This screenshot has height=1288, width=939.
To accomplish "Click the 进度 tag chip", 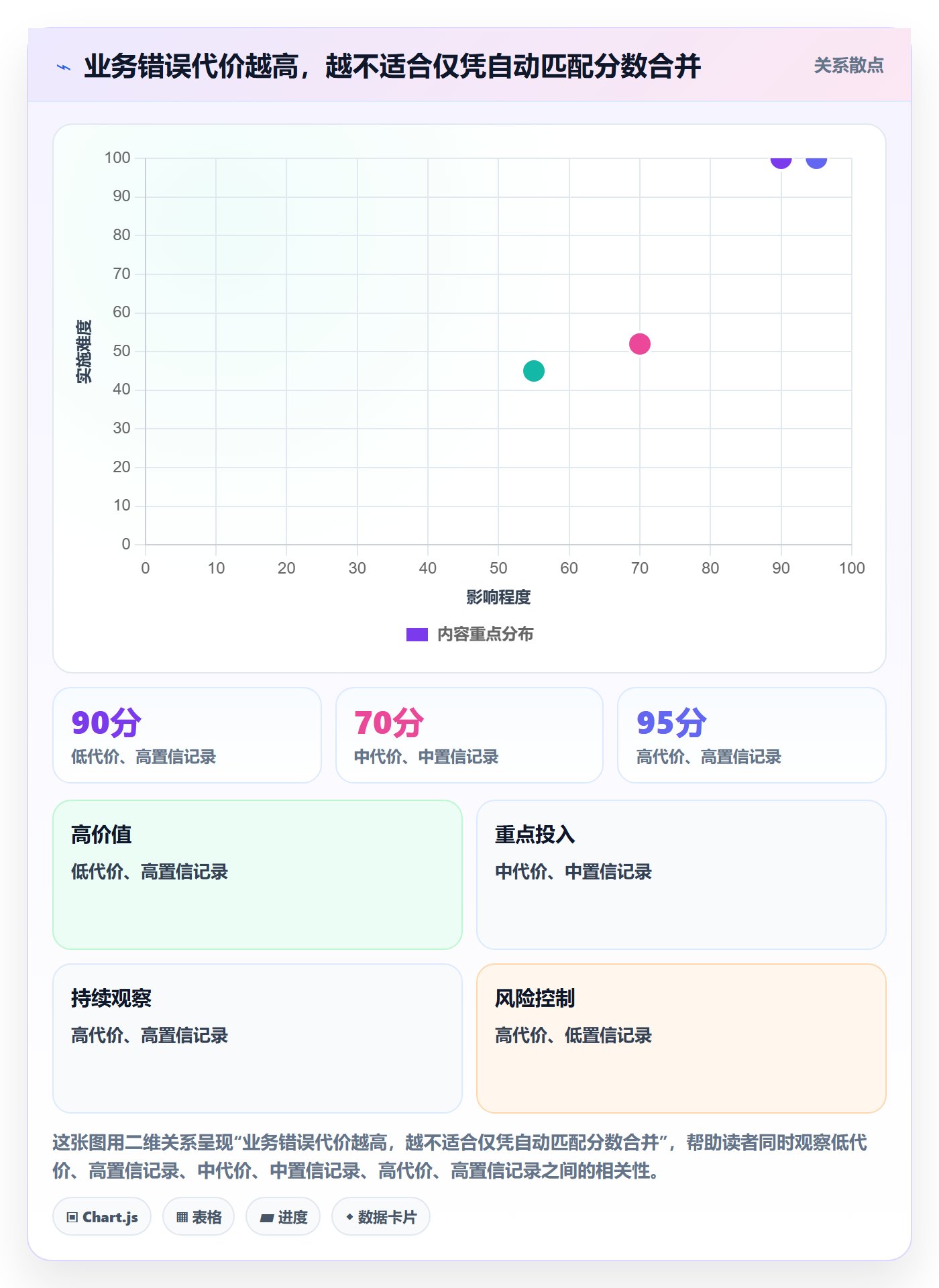I will tap(283, 1217).
